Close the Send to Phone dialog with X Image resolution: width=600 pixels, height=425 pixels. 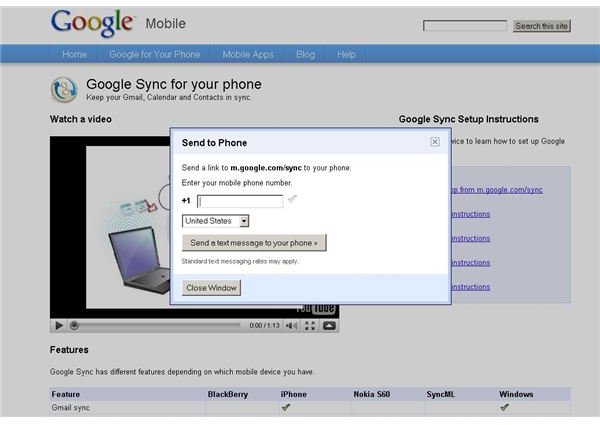click(435, 142)
